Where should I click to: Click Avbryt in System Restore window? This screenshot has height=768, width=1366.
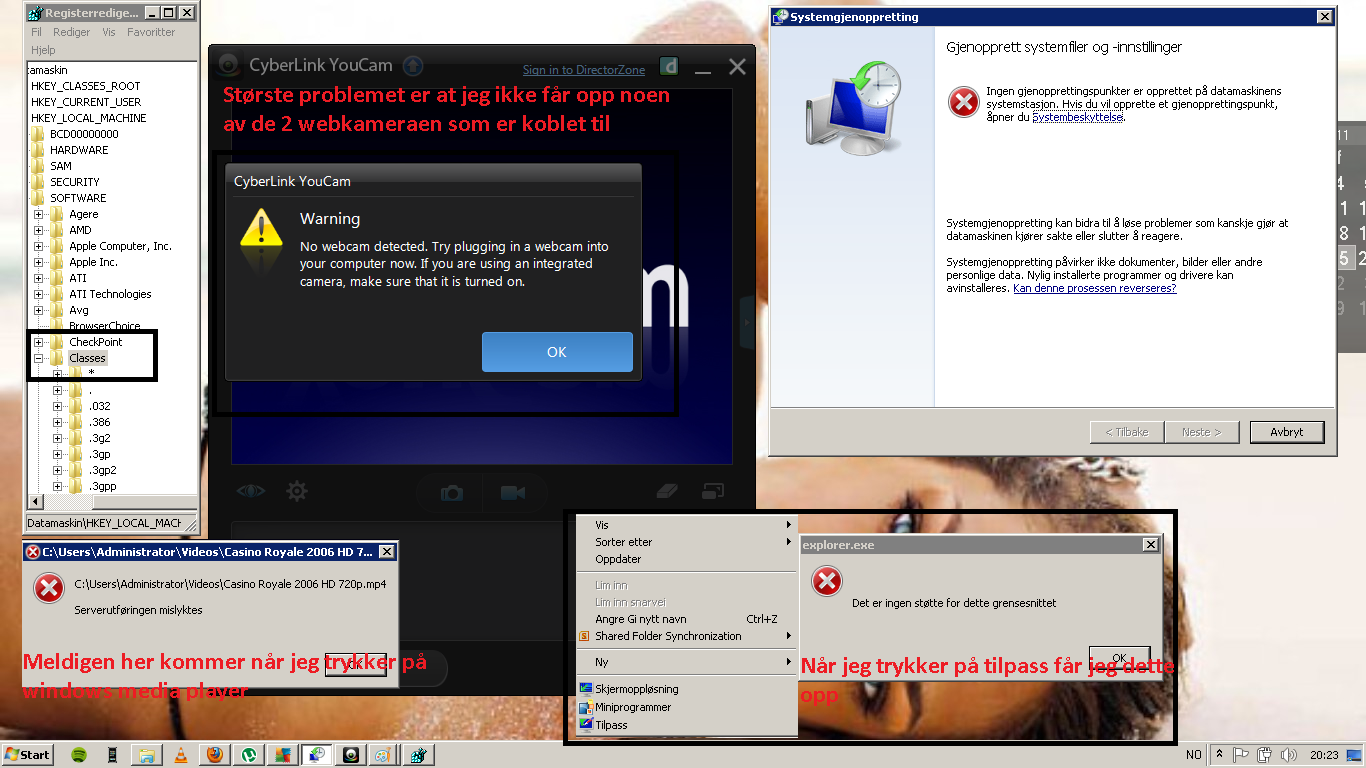pos(1287,432)
